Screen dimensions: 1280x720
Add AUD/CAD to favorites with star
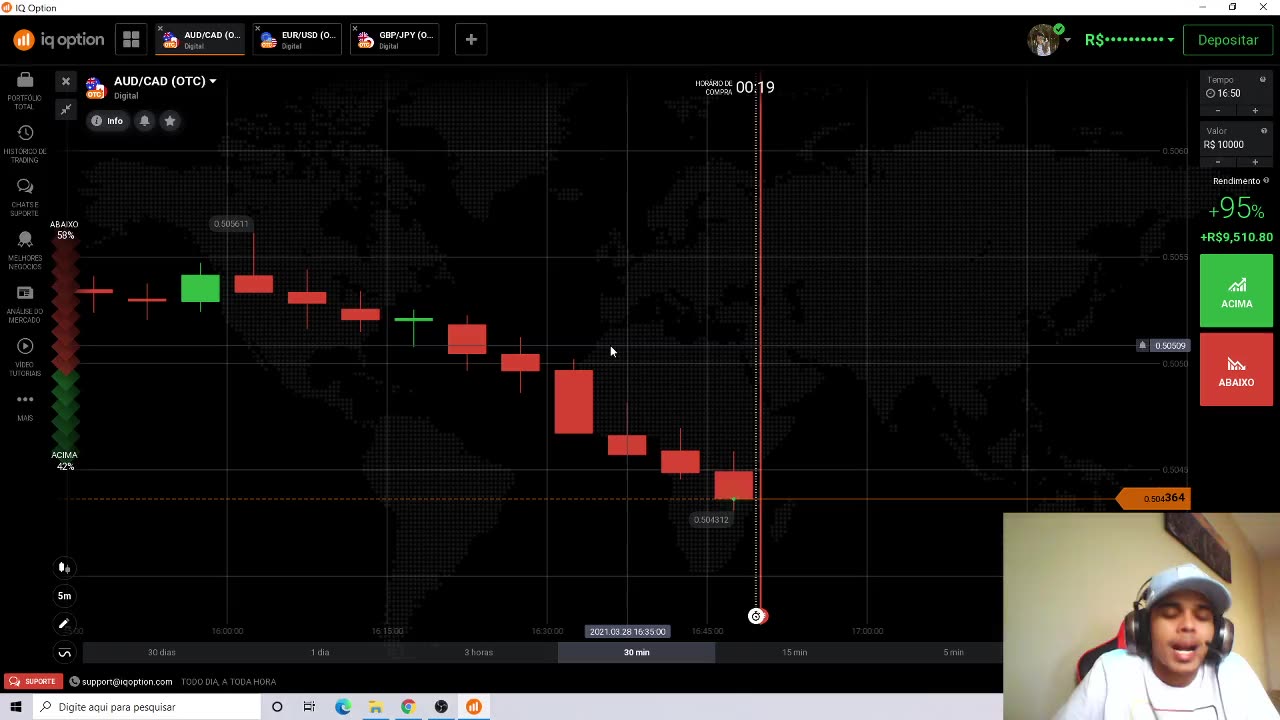170,121
